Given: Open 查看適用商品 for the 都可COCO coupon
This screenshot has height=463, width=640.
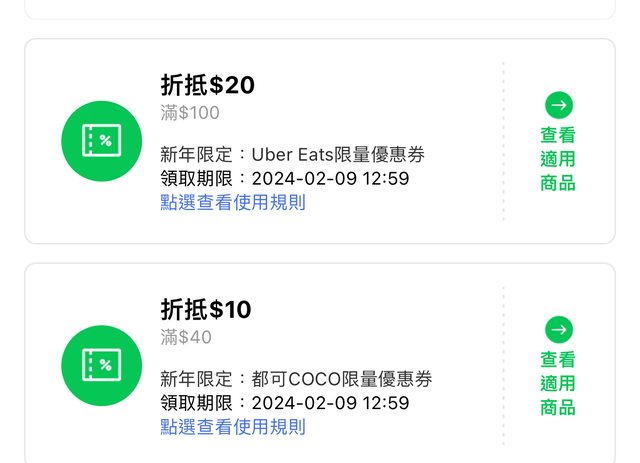Looking at the screenshot, I should pos(558,383).
